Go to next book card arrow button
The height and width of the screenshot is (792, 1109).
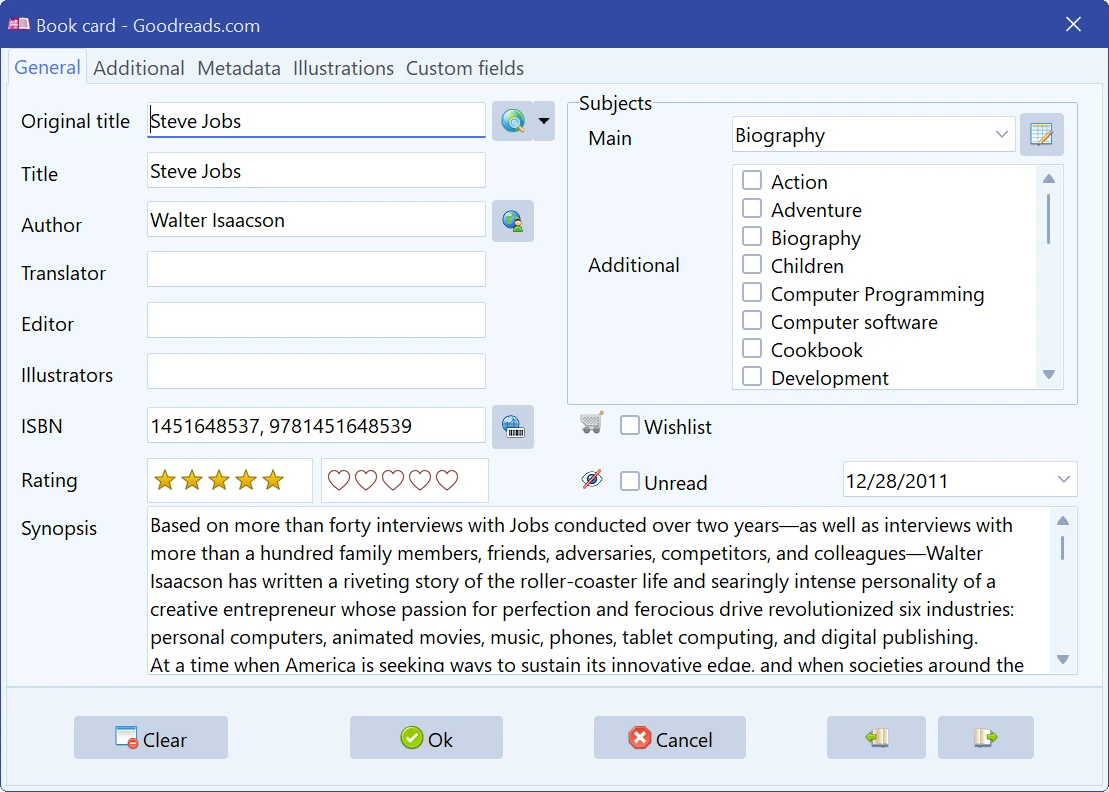coord(985,738)
